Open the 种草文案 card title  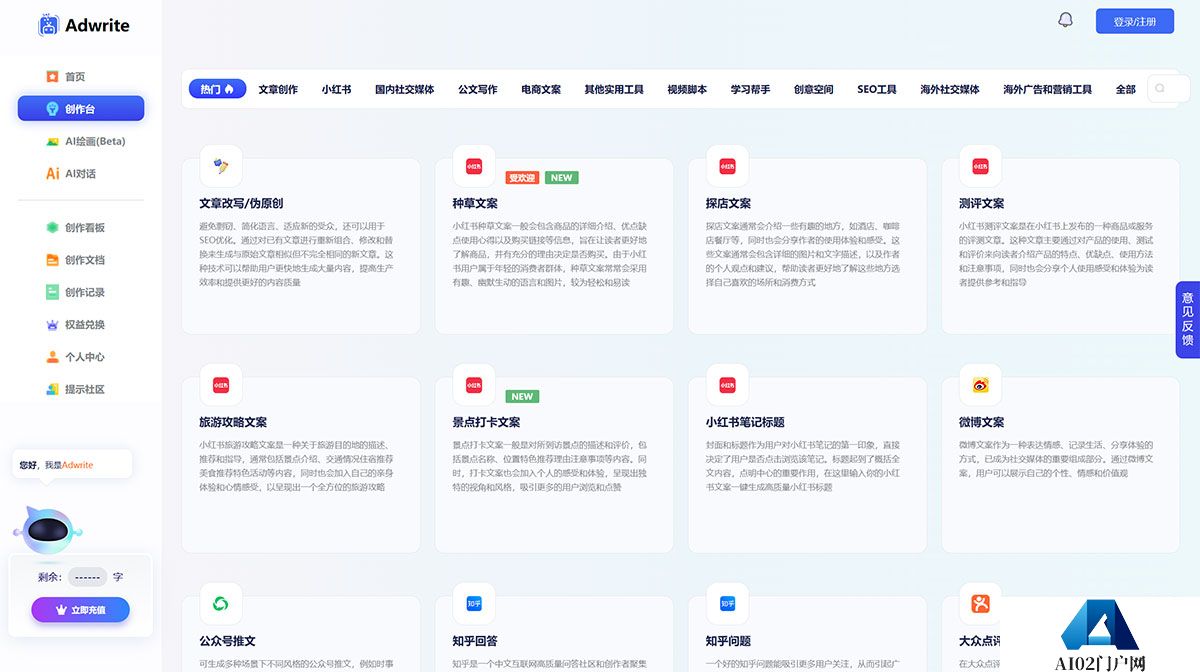475,203
